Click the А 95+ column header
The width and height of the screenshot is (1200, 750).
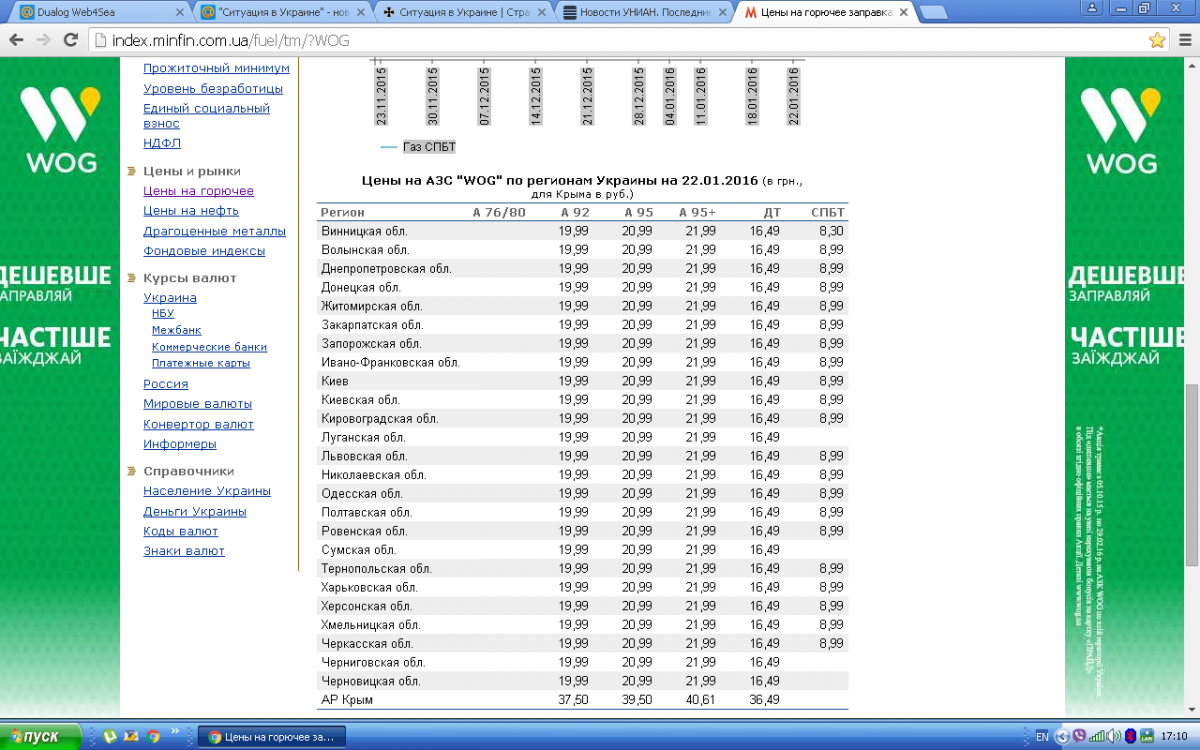click(x=697, y=212)
